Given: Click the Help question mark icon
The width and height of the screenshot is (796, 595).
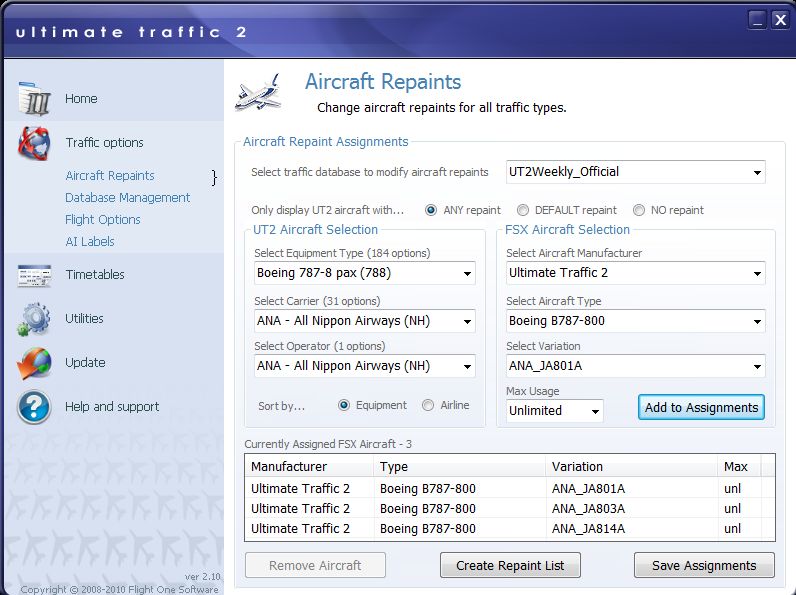Looking at the screenshot, I should pyautogui.click(x=34, y=407).
